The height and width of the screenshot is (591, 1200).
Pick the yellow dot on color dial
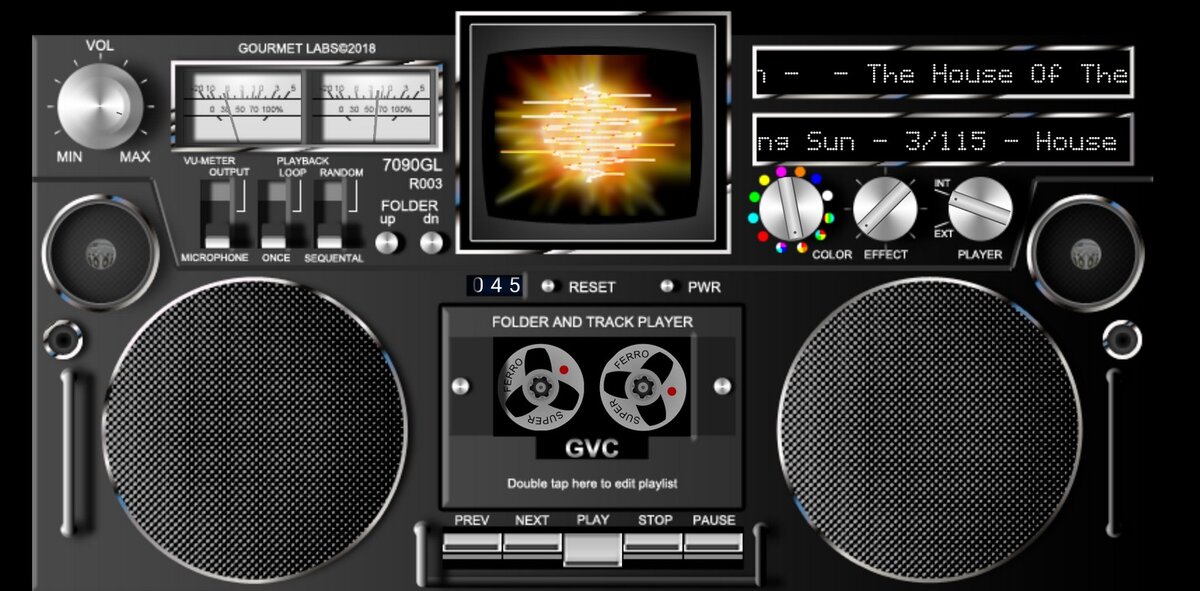pyautogui.click(x=765, y=181)
